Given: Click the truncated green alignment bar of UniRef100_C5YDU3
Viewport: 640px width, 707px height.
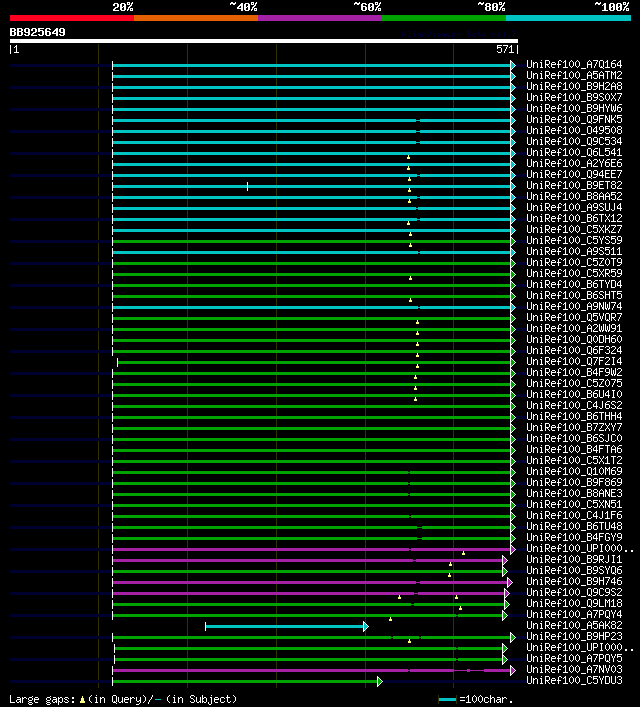Looking at the screenshot, I should (247, 681).
